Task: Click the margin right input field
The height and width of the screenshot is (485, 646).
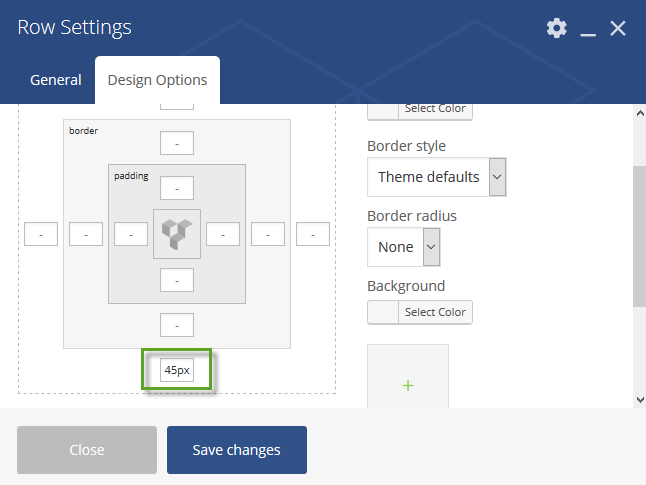Action: click(313, 234)
